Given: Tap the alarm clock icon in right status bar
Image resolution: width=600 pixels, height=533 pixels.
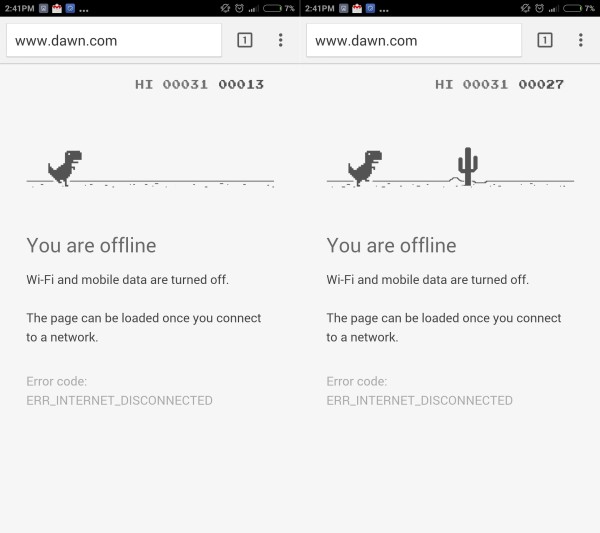Looking at the screenshot, I should tap(539, 8).
